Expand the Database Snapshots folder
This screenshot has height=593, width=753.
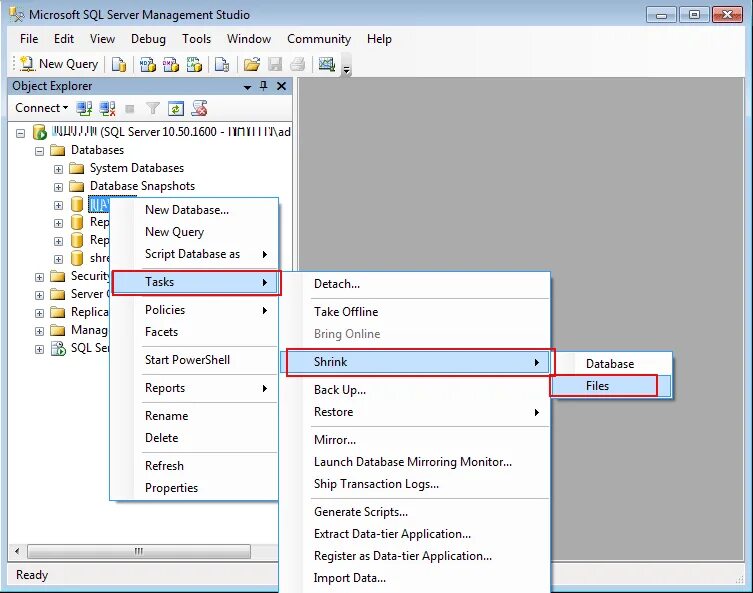[58, 187]
